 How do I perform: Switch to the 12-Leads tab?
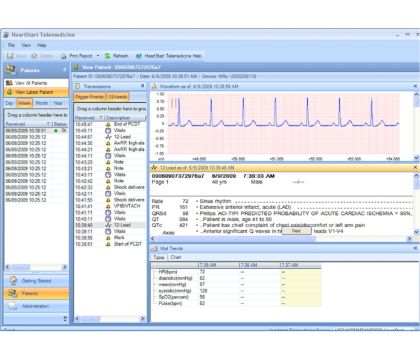pos(118,97)
